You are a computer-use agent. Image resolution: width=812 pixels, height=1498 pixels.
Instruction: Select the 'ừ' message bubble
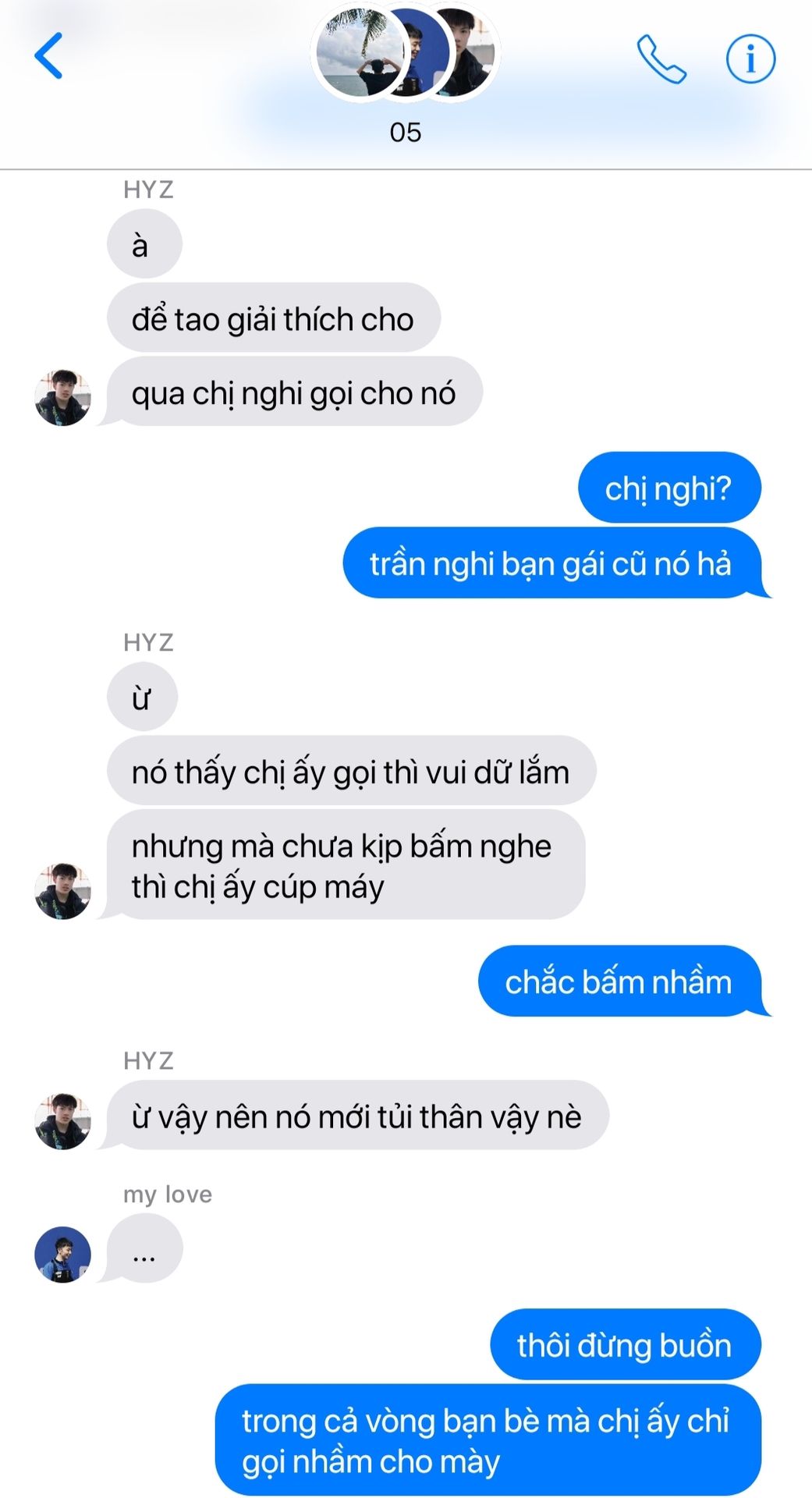click(x=142, y=697)
